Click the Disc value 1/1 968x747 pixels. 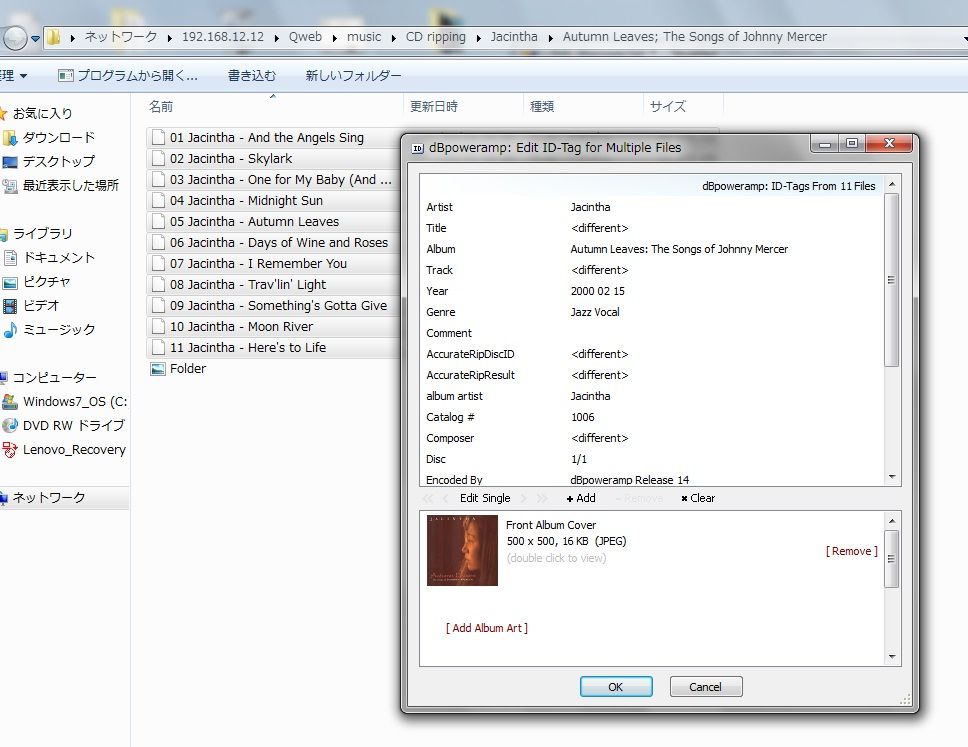tap(579, 459)
